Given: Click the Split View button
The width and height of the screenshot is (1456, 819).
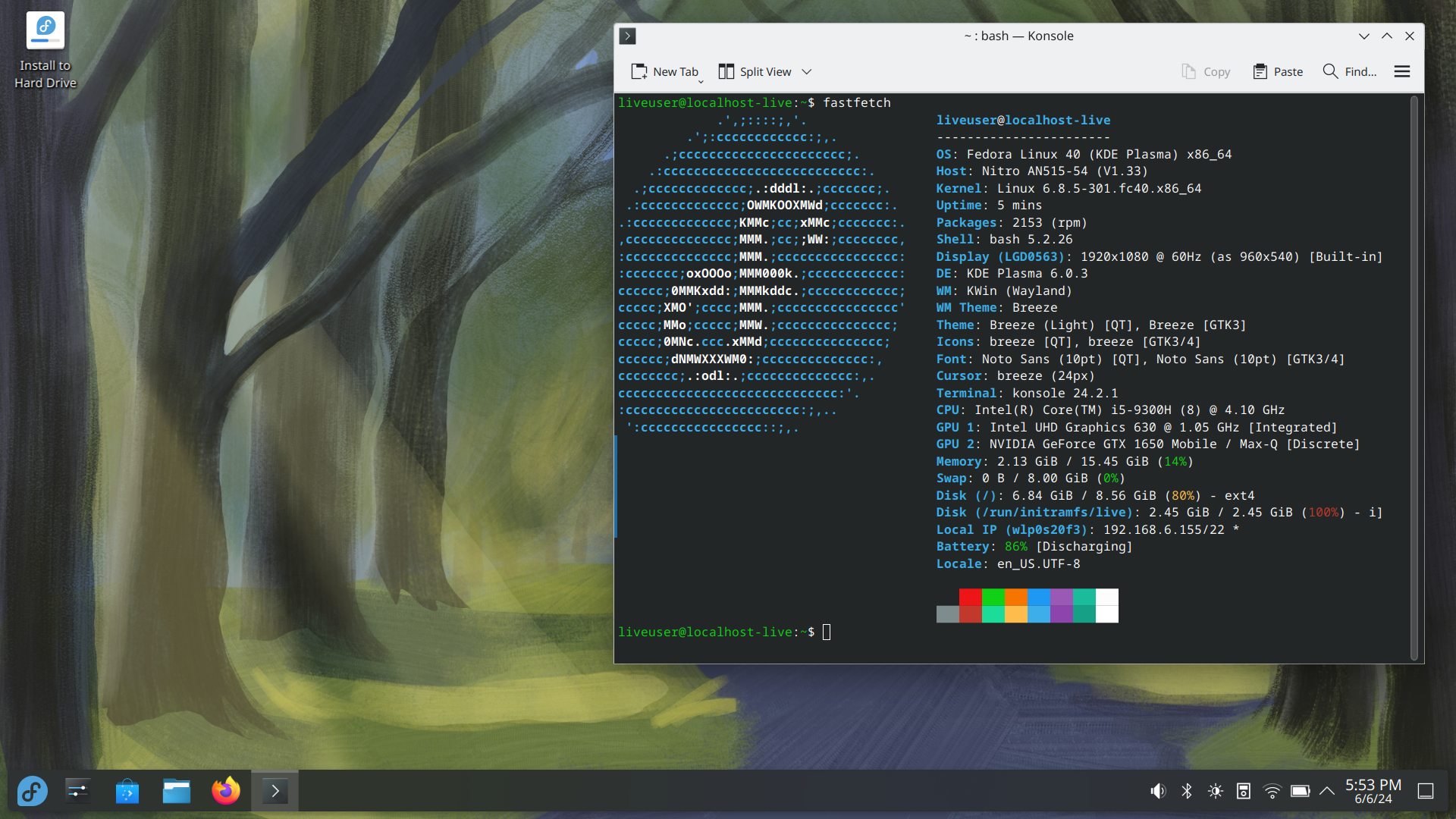Looking at the screenshot, I should pos(755,71).
